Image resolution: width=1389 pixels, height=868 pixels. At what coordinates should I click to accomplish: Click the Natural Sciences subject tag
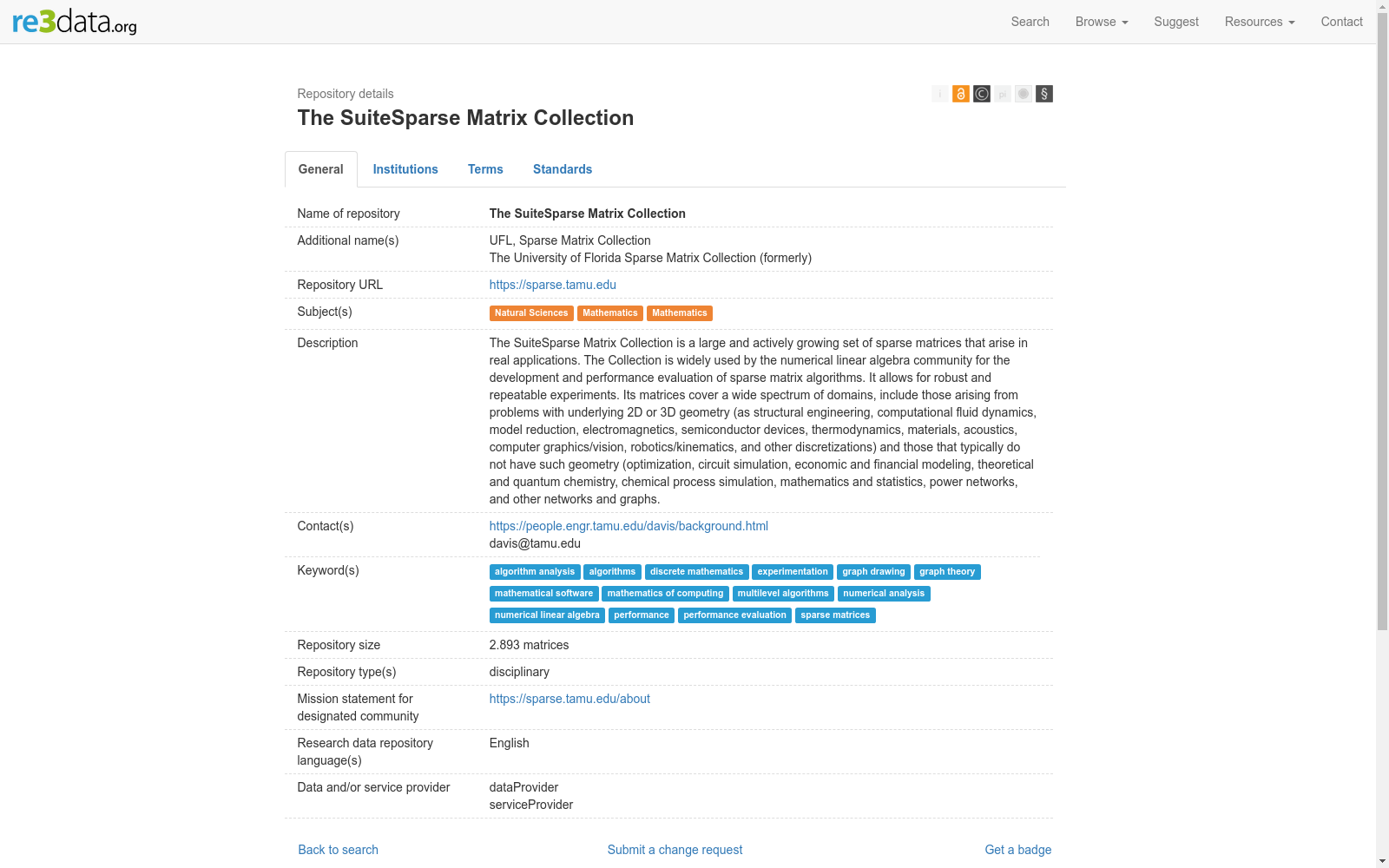[x=531, y=313]
